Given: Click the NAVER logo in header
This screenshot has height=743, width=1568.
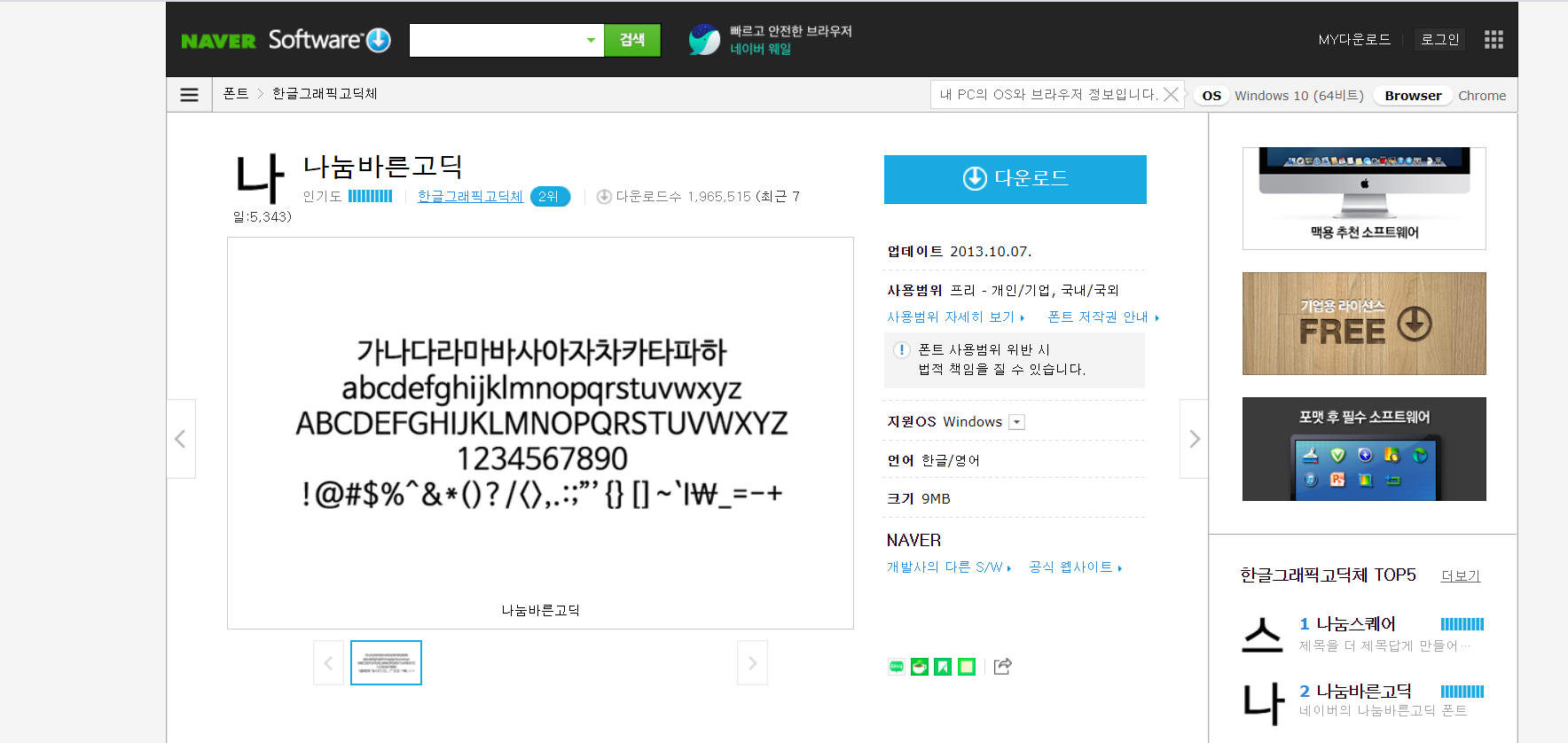Looking at the screenshot, I should coord(218,41).
